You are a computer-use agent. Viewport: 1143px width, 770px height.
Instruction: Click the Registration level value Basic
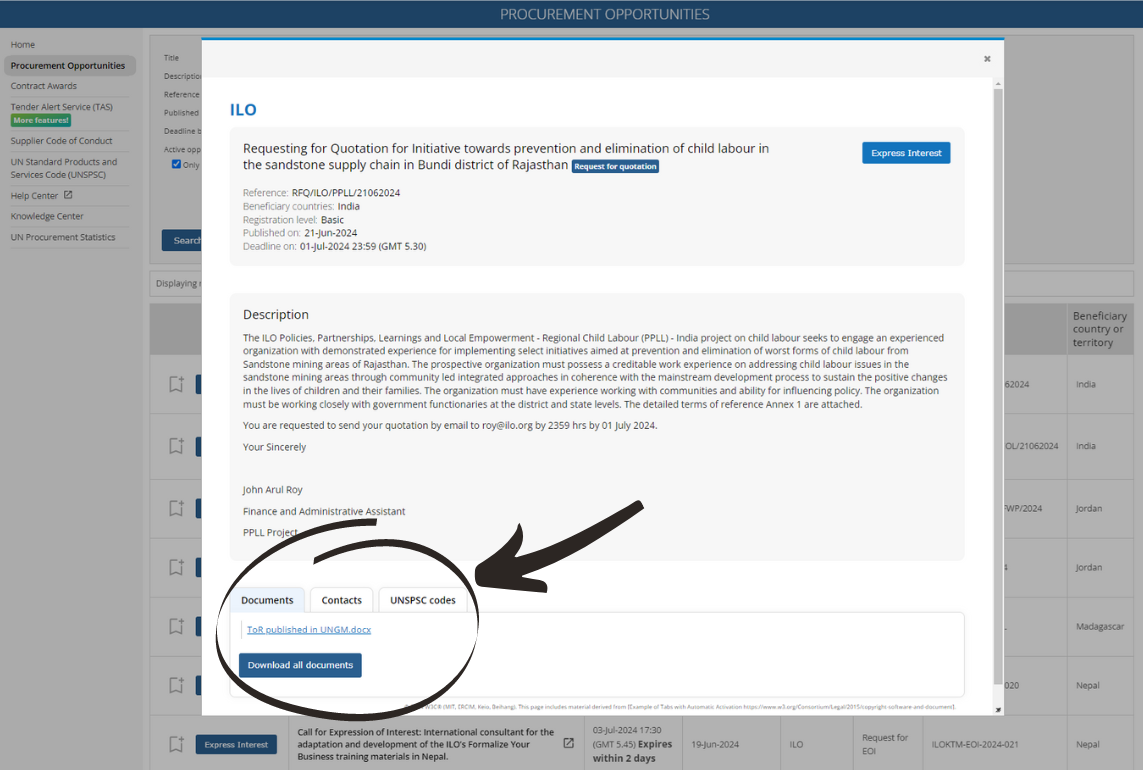pos(332,219)
